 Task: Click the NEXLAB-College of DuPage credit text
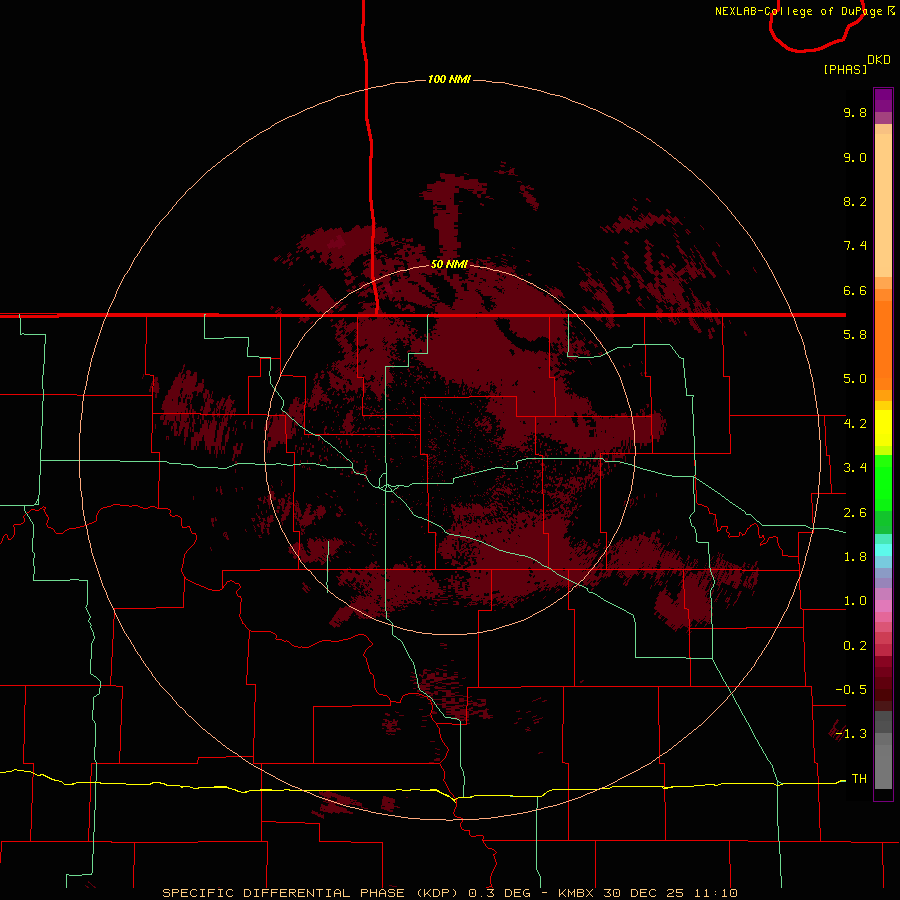point(804,11)
